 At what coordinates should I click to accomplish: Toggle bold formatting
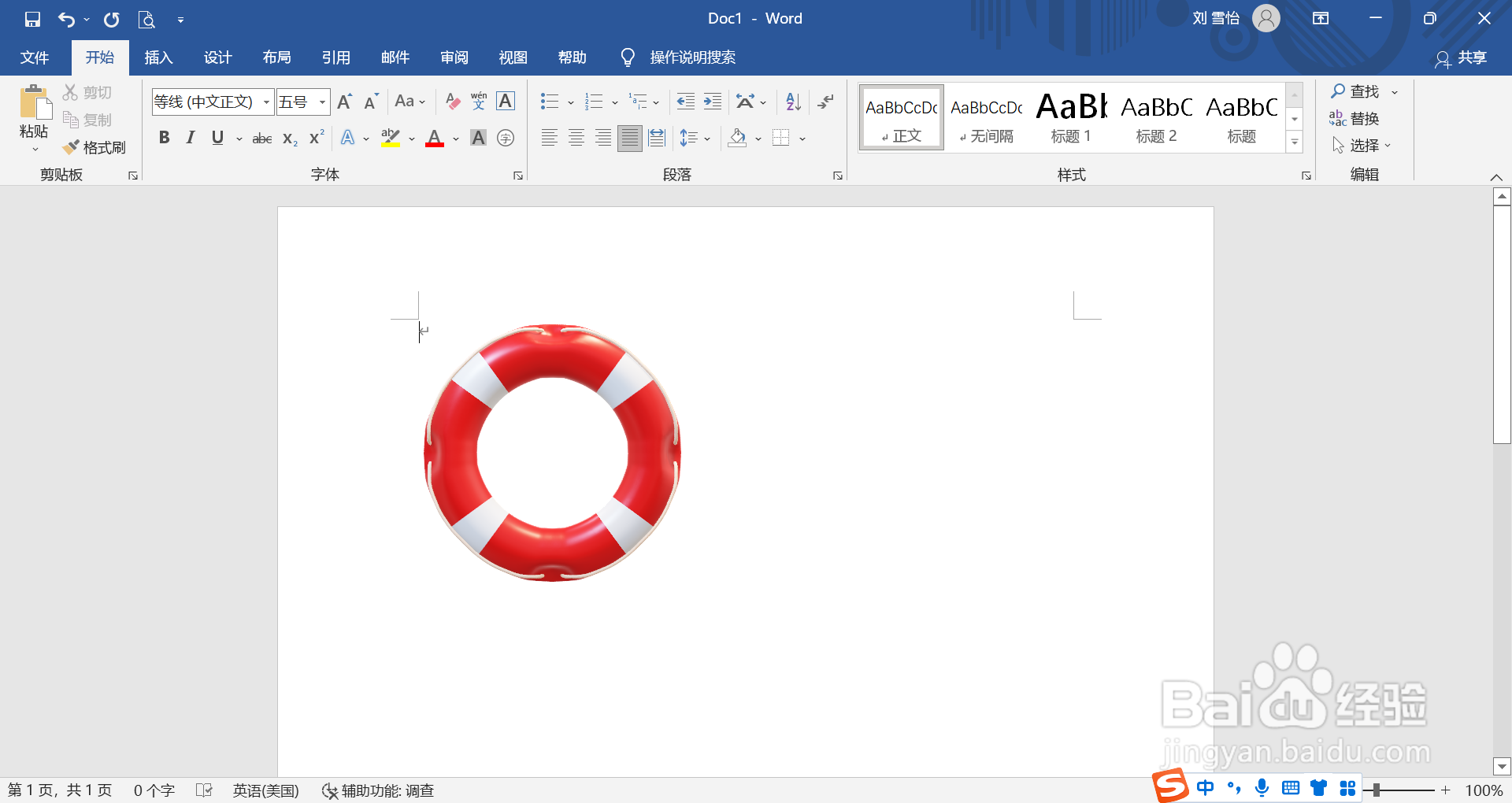(164, 137)
